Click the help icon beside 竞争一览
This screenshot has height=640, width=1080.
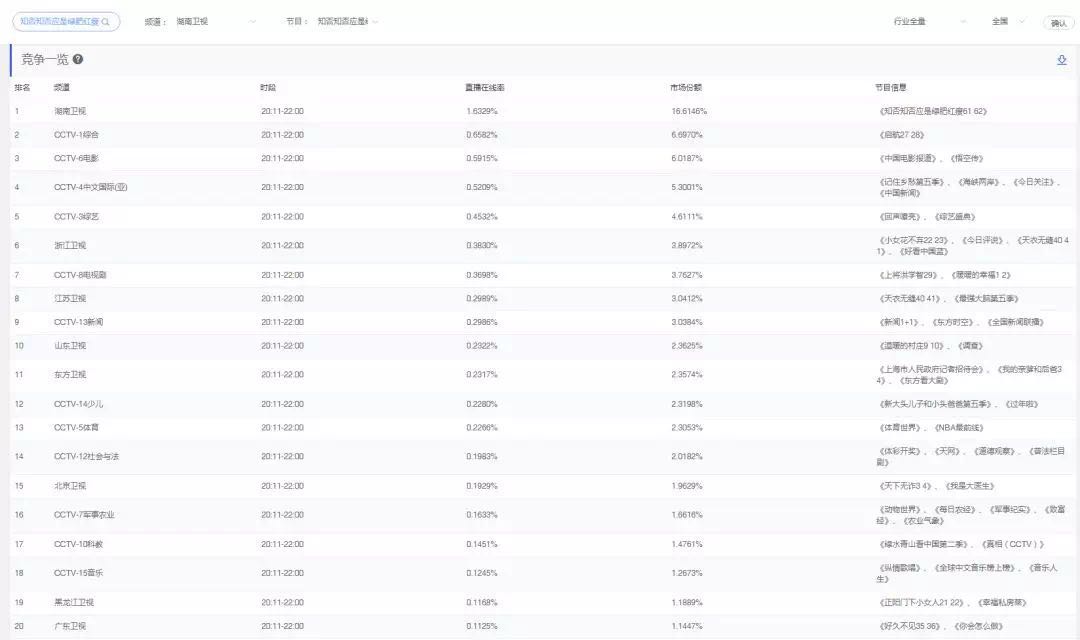78,60
